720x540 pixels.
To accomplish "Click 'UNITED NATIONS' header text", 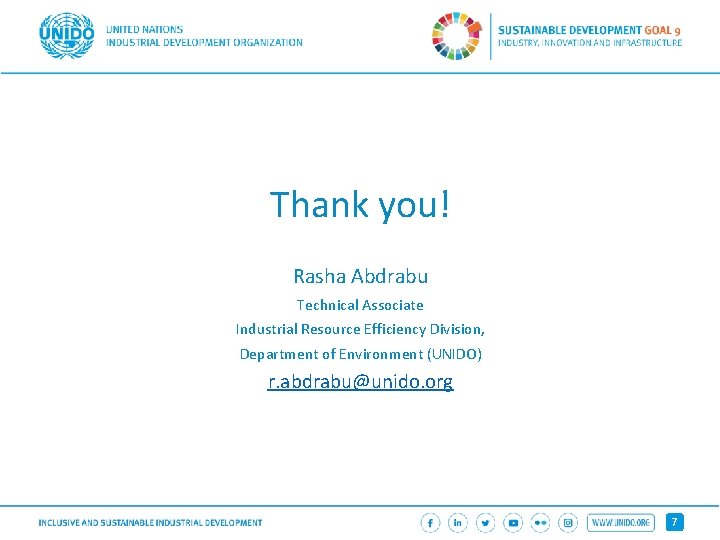I will (x=145, y=29).
